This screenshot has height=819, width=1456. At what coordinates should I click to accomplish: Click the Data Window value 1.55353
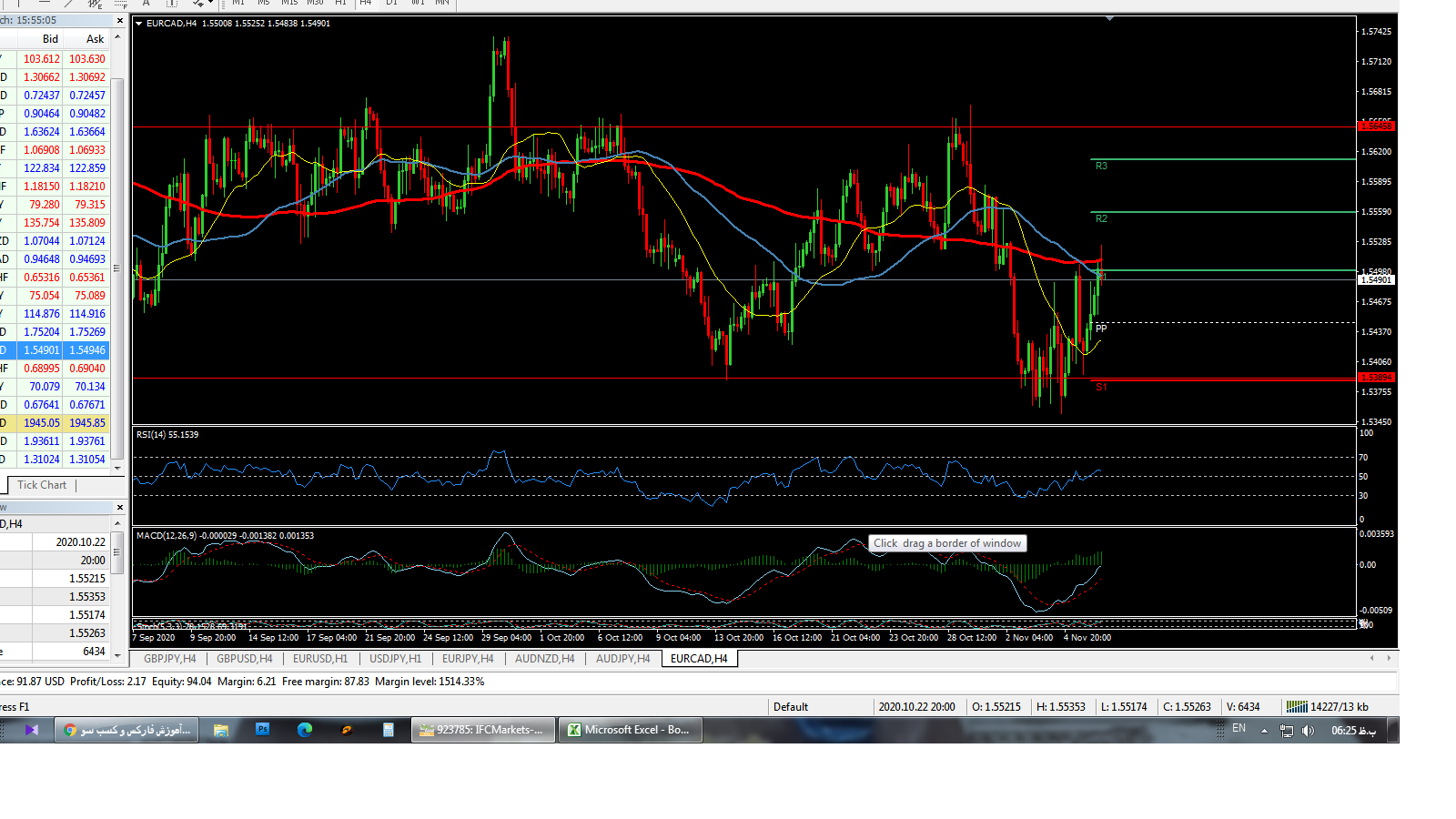[x=87, y=597]
